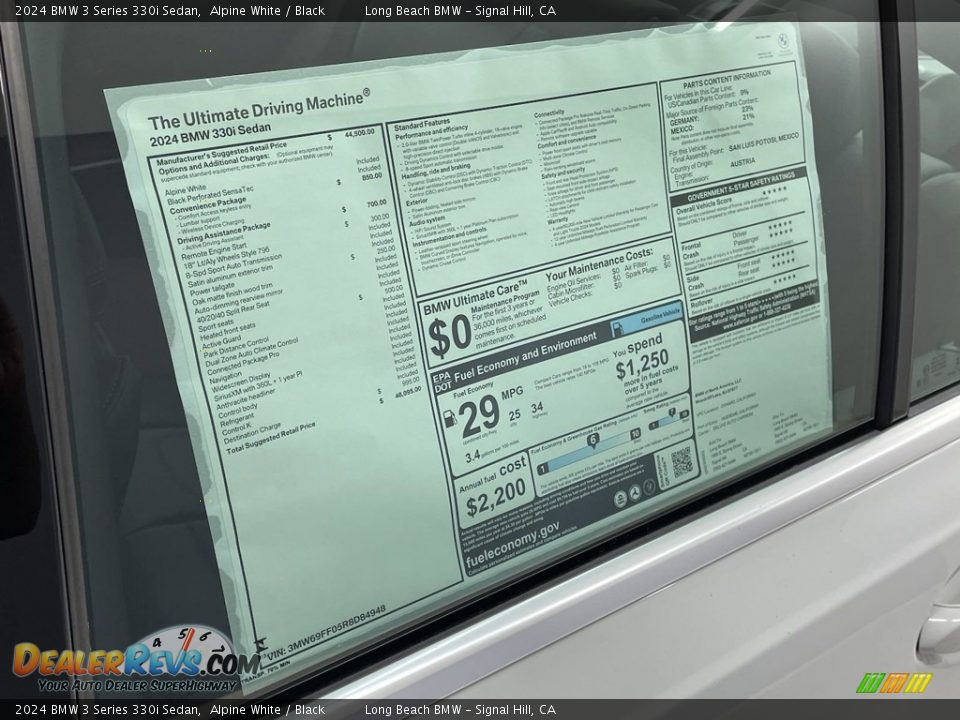Click the BMW roundel logo on the sticker

tap(782, 40)
